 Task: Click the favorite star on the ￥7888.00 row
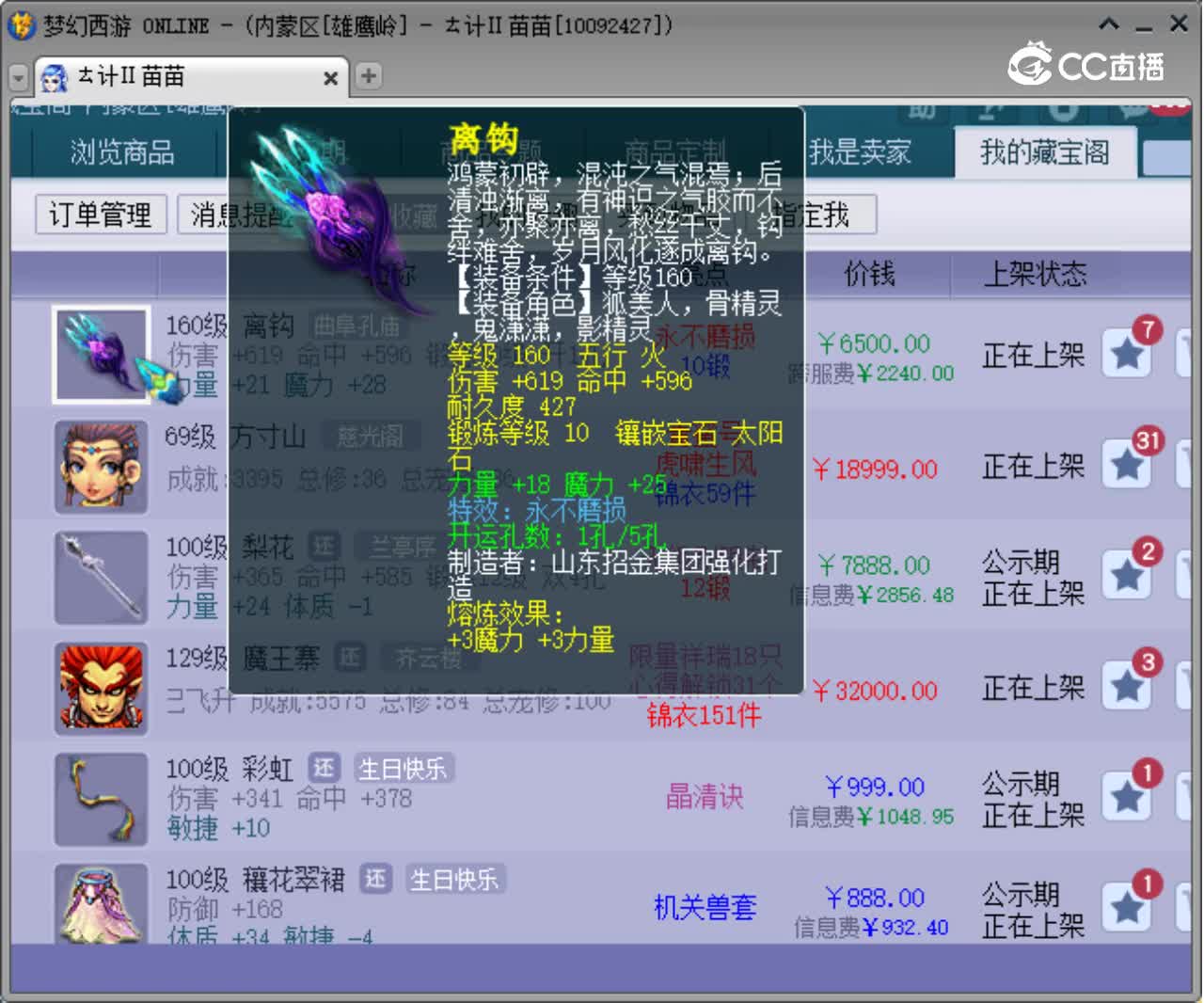tap(1127, 576)
